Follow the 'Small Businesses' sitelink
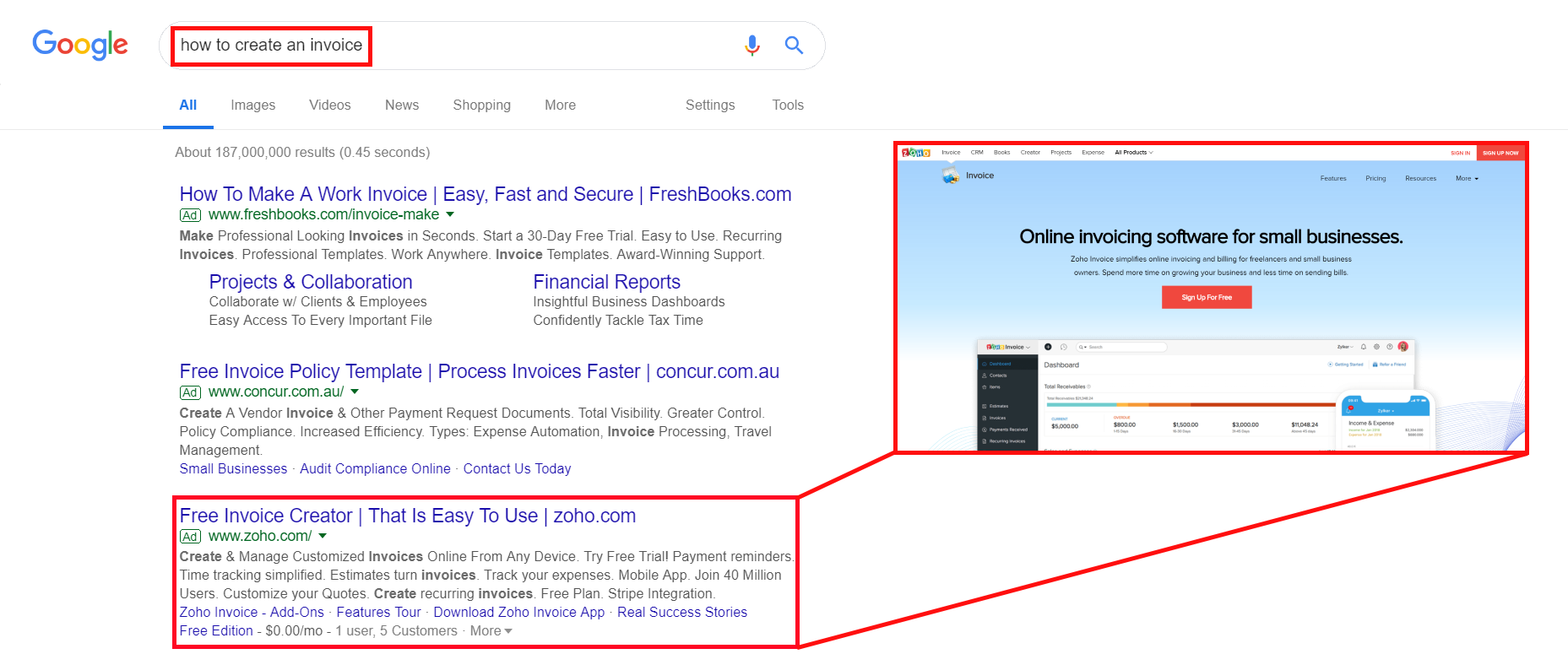1568x654 pixels. click(234, 469)
